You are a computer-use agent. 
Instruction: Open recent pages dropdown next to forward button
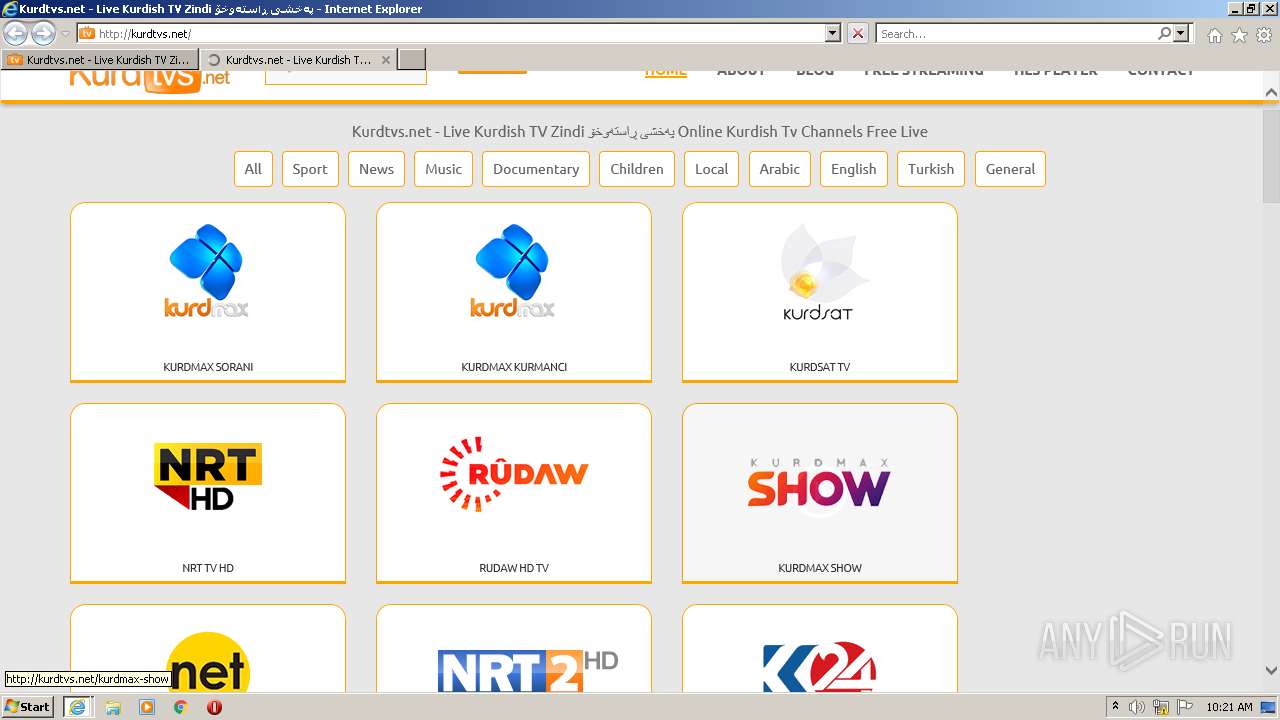65,34
